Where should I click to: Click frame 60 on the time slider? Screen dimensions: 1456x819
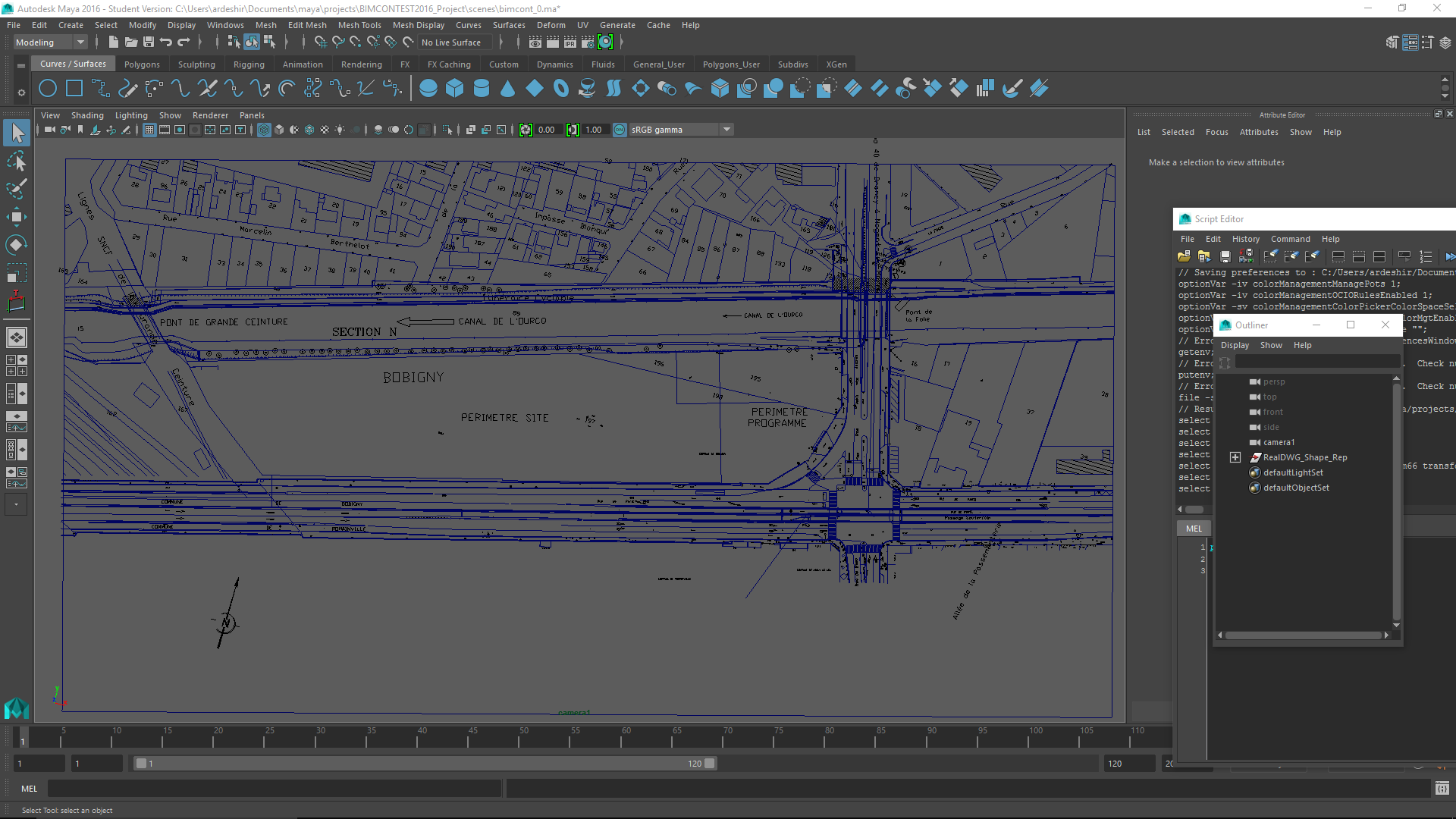point(626,738)
